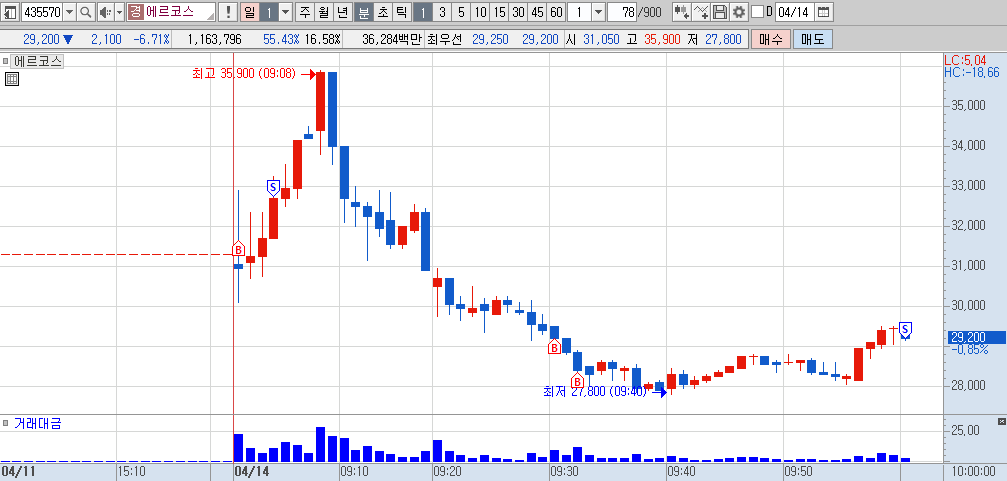
Task: Click the candle count field showing 78
Action: pos(620,12)
